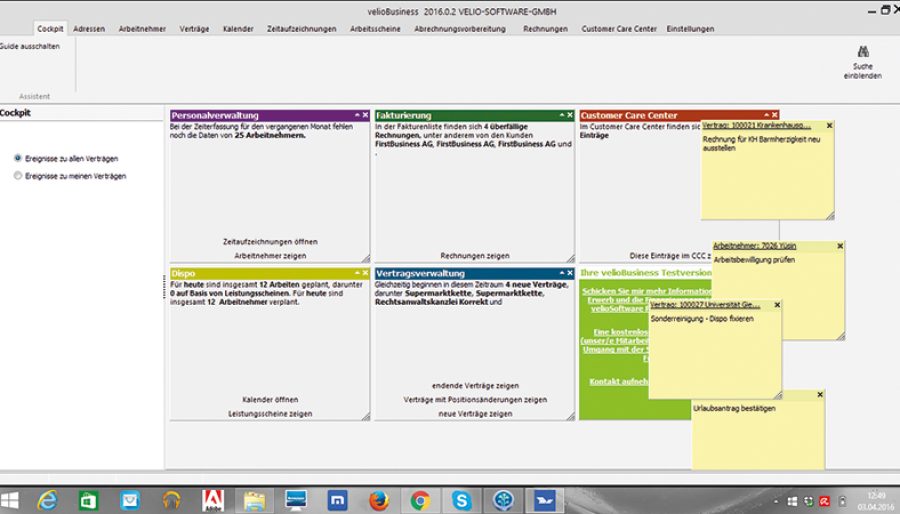
Task: Collapse the Customer Care Center panel arrow
Action: click(767, 115)
